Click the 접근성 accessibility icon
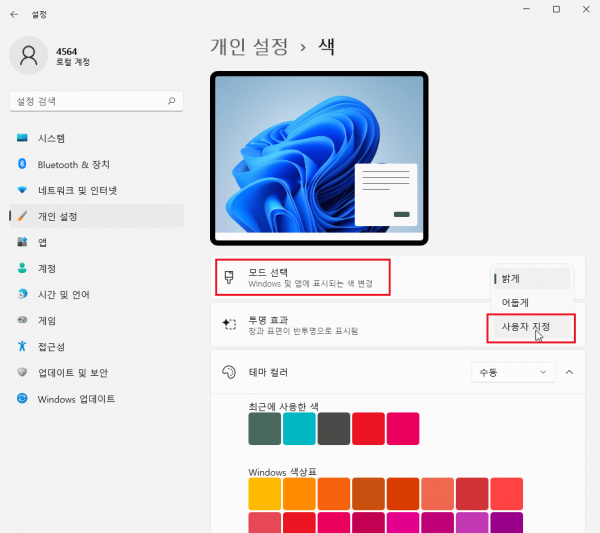Image resolution: width=600 pixels, height=533 pixels. pos(22,346)
